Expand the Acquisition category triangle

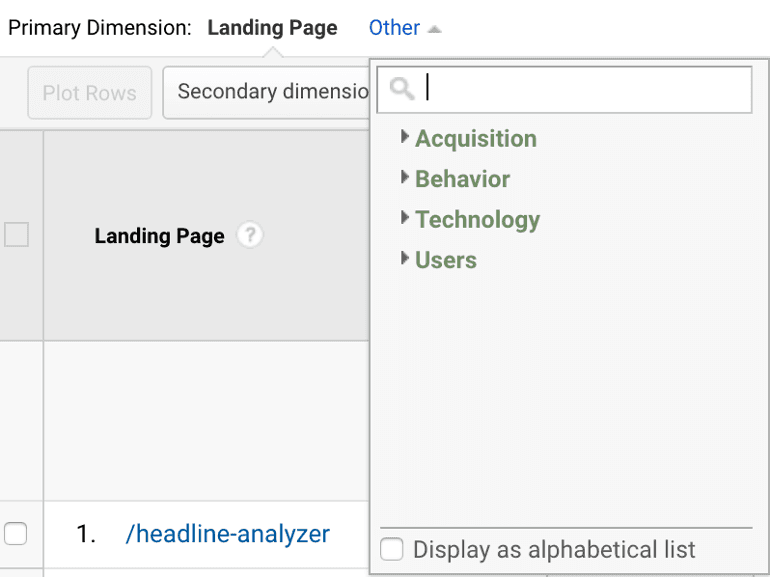click(405, 137)
